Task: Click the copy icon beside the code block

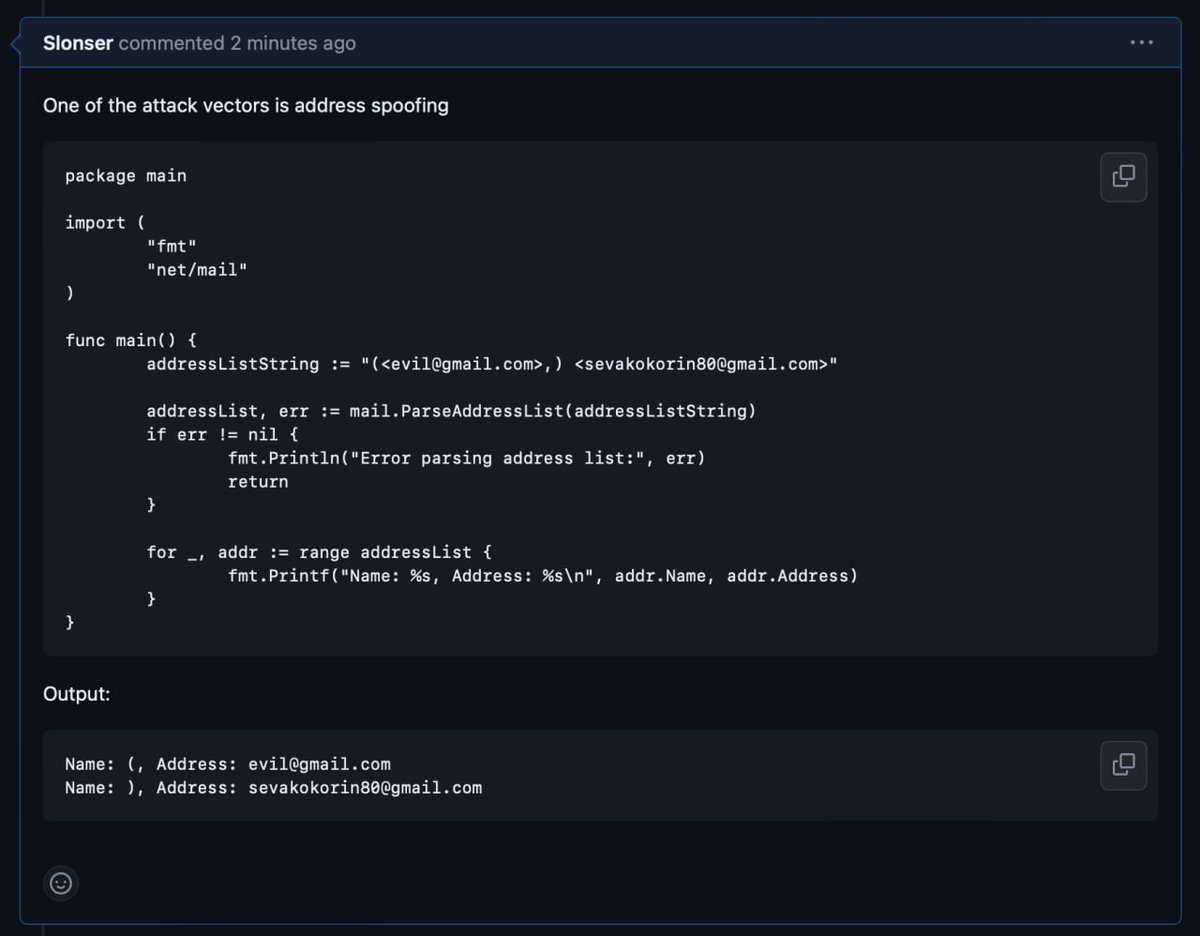Action: point(1123,176)
